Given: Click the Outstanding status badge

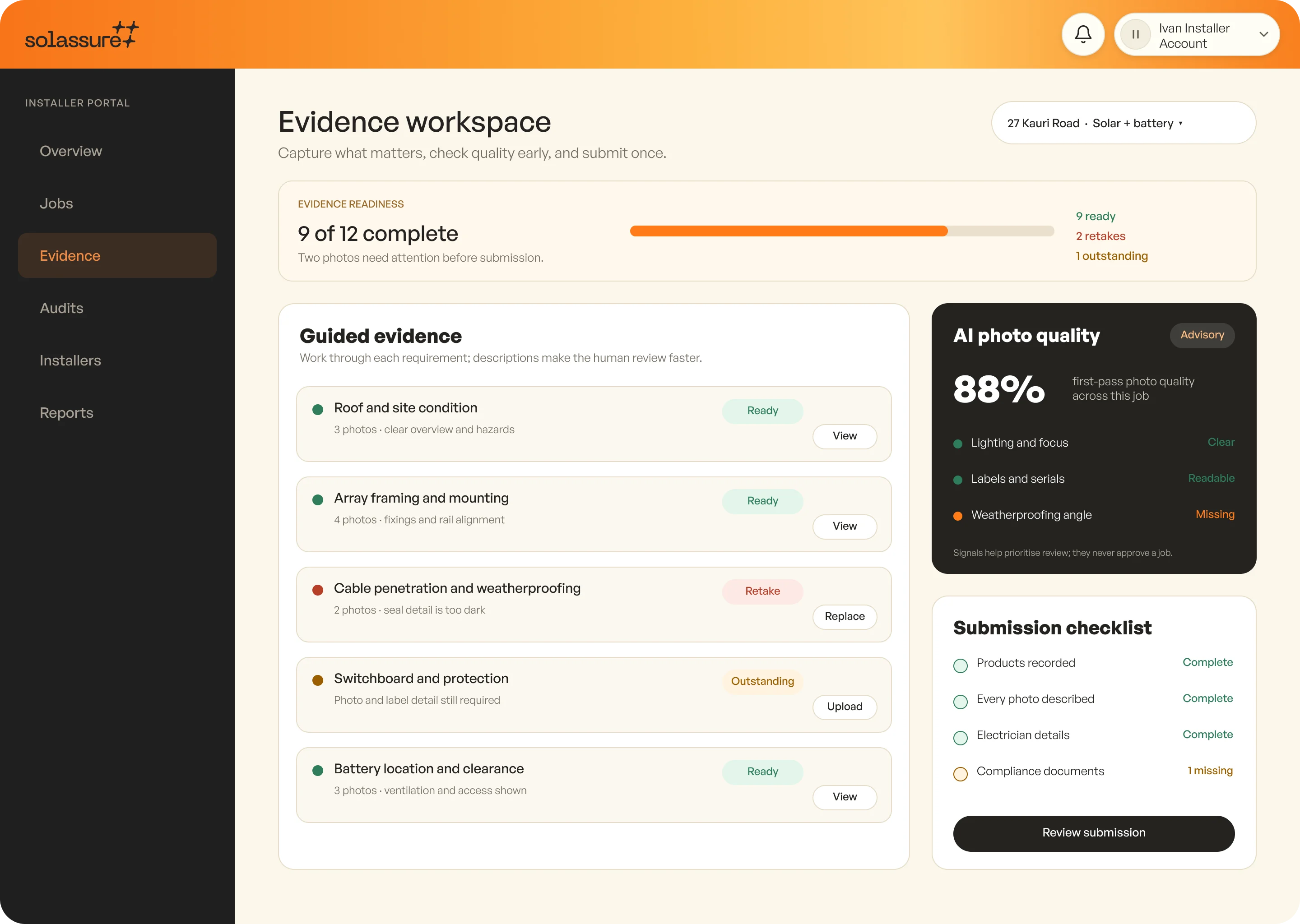Looking at the screenshot, I should (762, 682).
